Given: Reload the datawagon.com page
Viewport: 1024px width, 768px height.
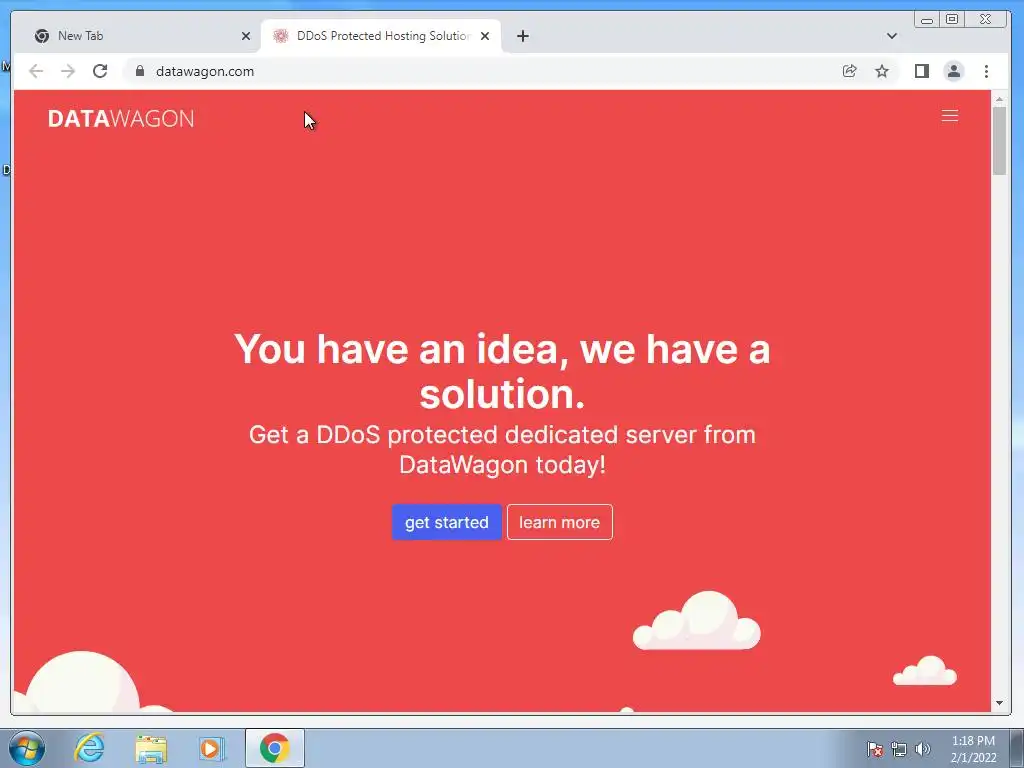Looking at the screenshot, I should tap(100, 71).
